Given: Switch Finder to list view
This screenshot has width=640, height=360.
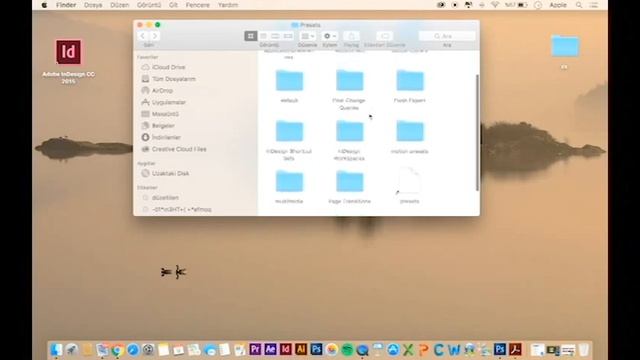Looking at the screenshot, I should 263,36.
